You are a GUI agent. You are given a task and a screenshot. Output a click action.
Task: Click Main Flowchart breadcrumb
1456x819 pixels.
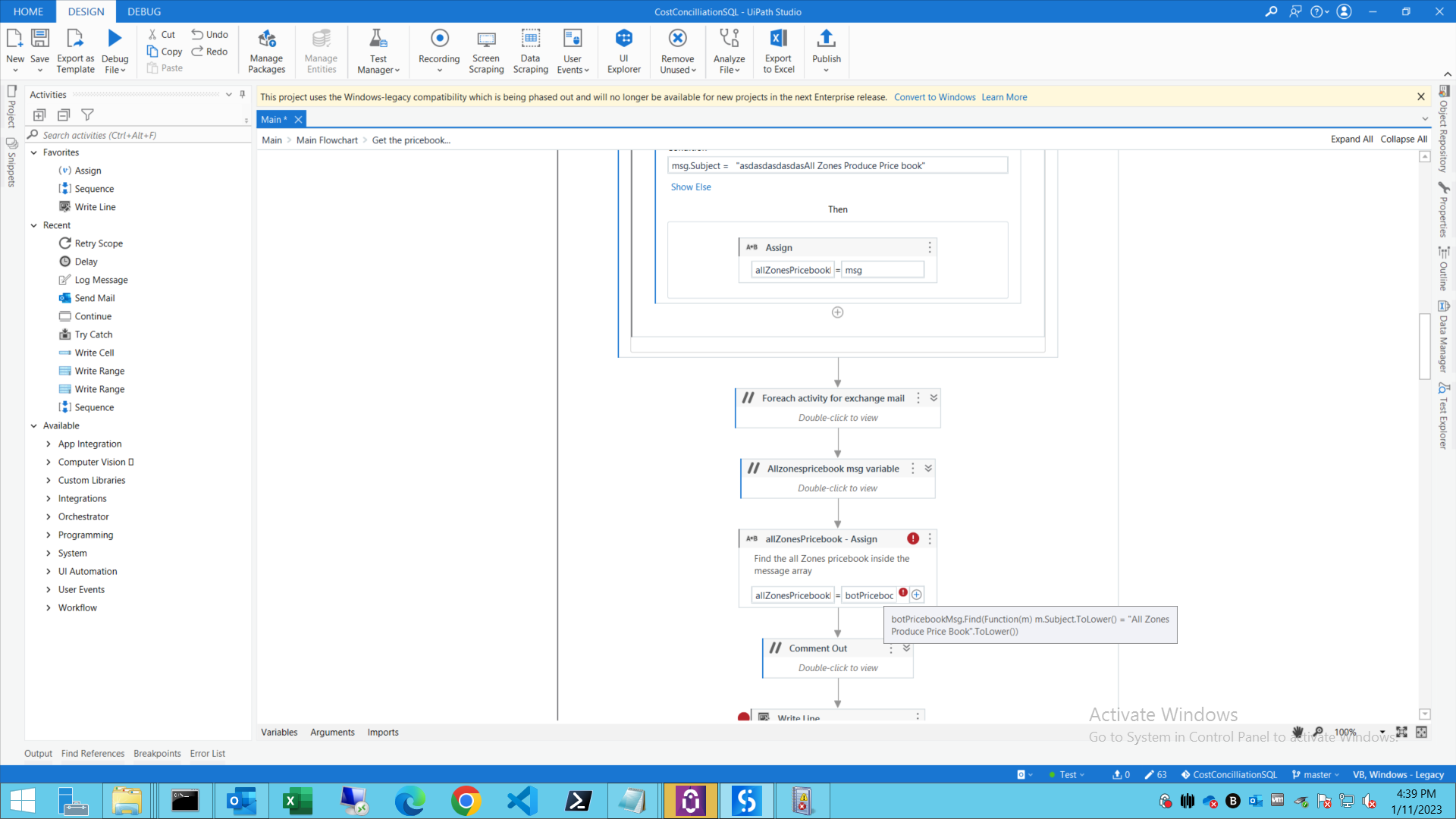327,140
